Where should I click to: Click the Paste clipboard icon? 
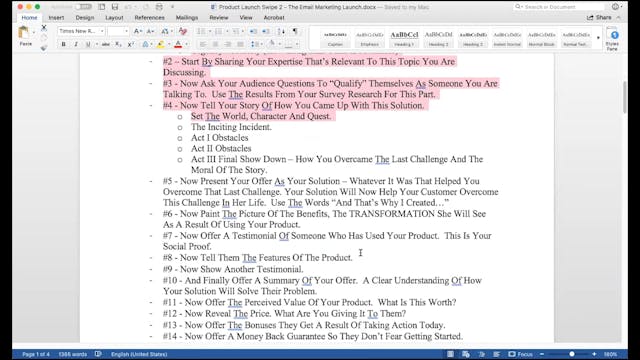coord(24,33)
